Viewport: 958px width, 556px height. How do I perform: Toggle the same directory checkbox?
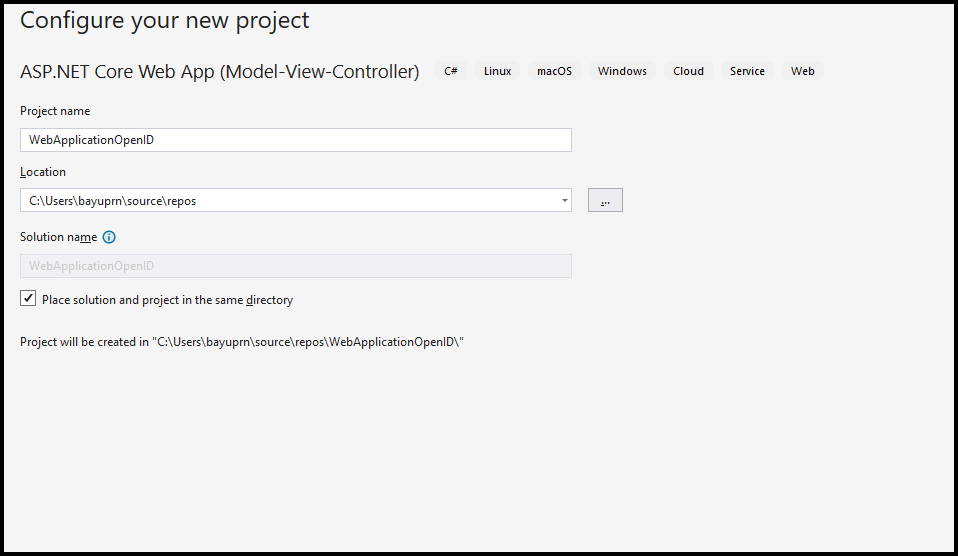pos(28,299)
